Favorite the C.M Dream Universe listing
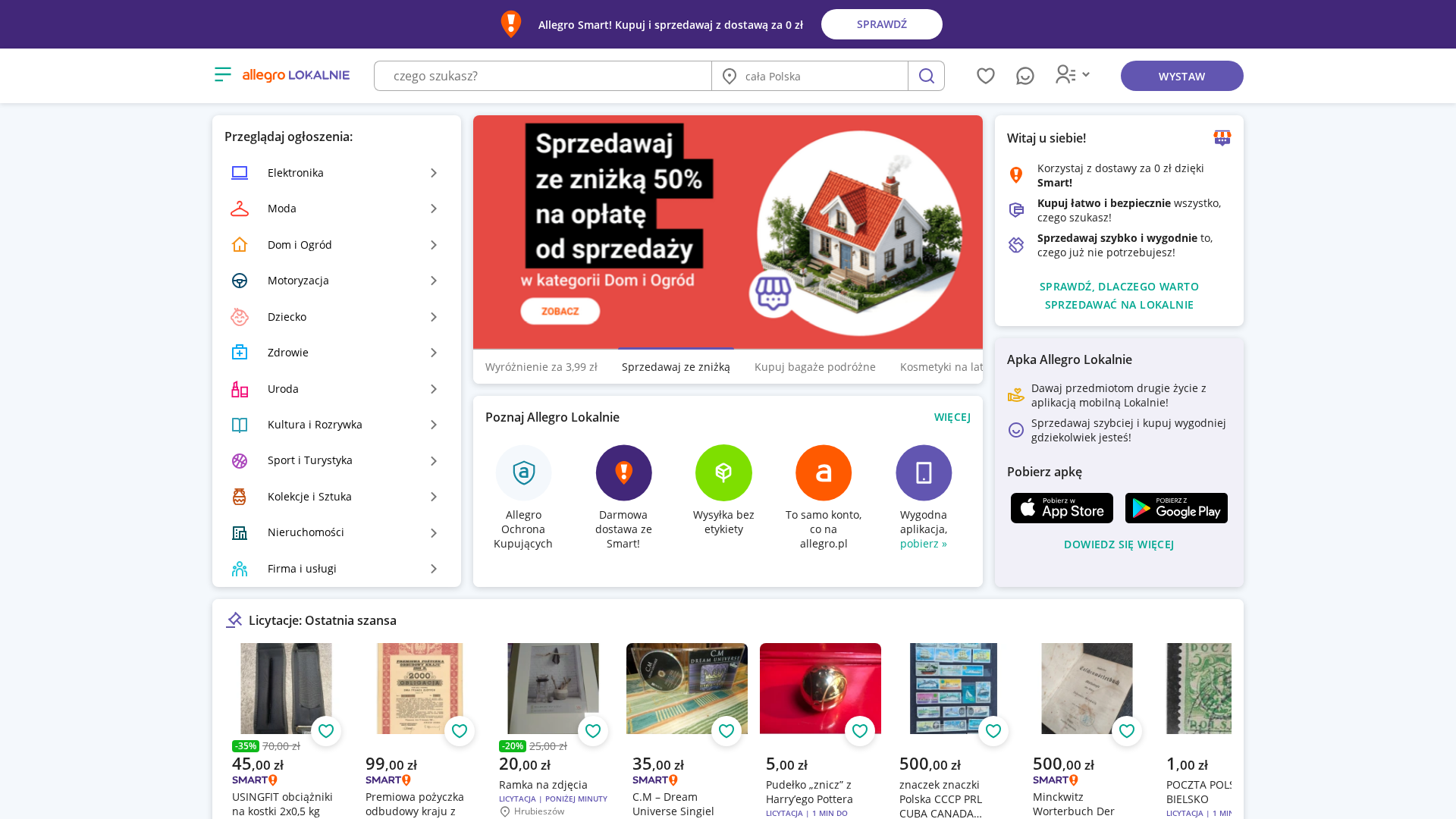Image resolution: width=1456 pixels, height=819 pixels. pos(726,731)
